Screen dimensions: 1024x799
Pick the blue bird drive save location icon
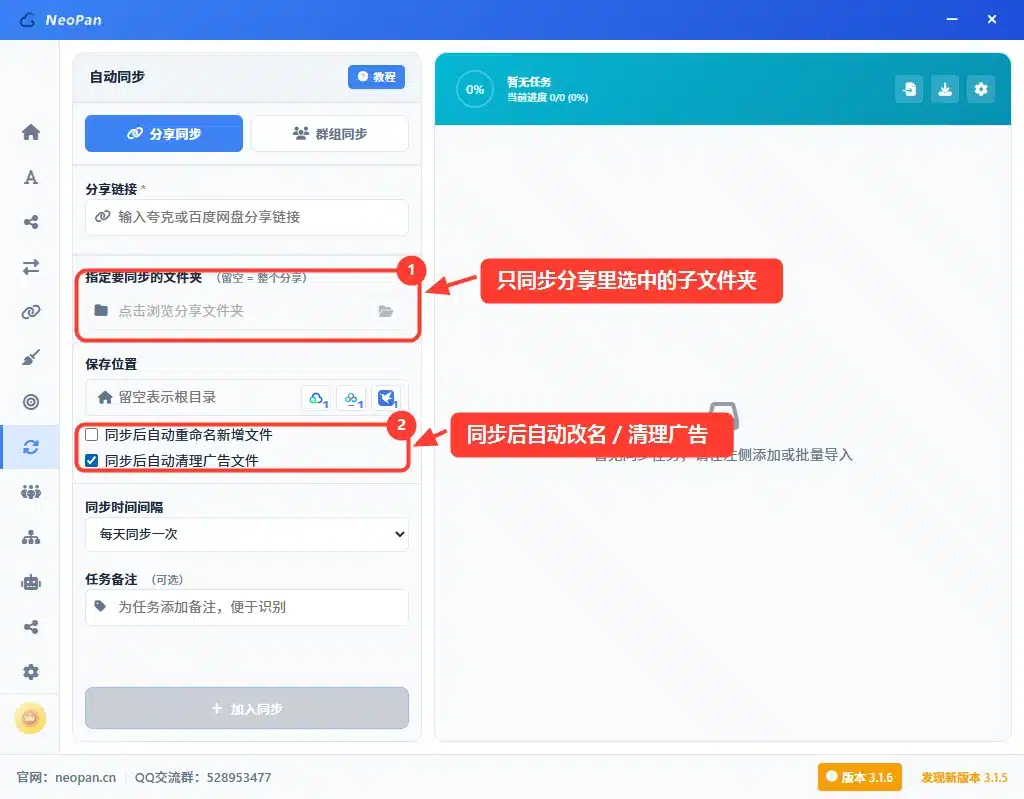pyautogui.click(x=387, y=398)
